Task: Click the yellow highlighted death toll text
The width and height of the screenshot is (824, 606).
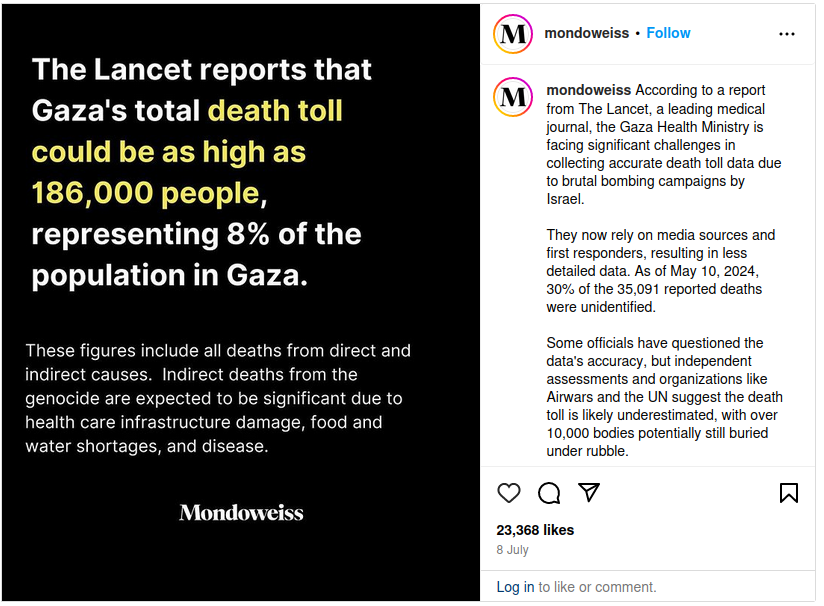Action: [170, 150]
